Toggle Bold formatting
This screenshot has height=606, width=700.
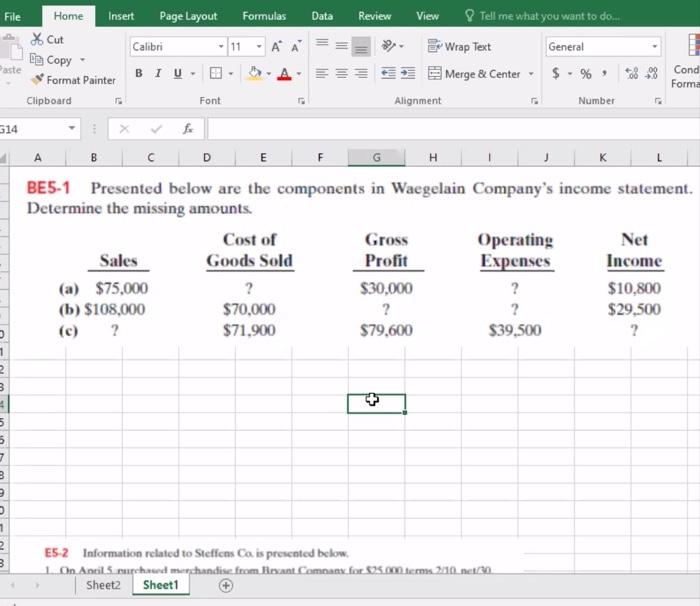coord(139,73)
